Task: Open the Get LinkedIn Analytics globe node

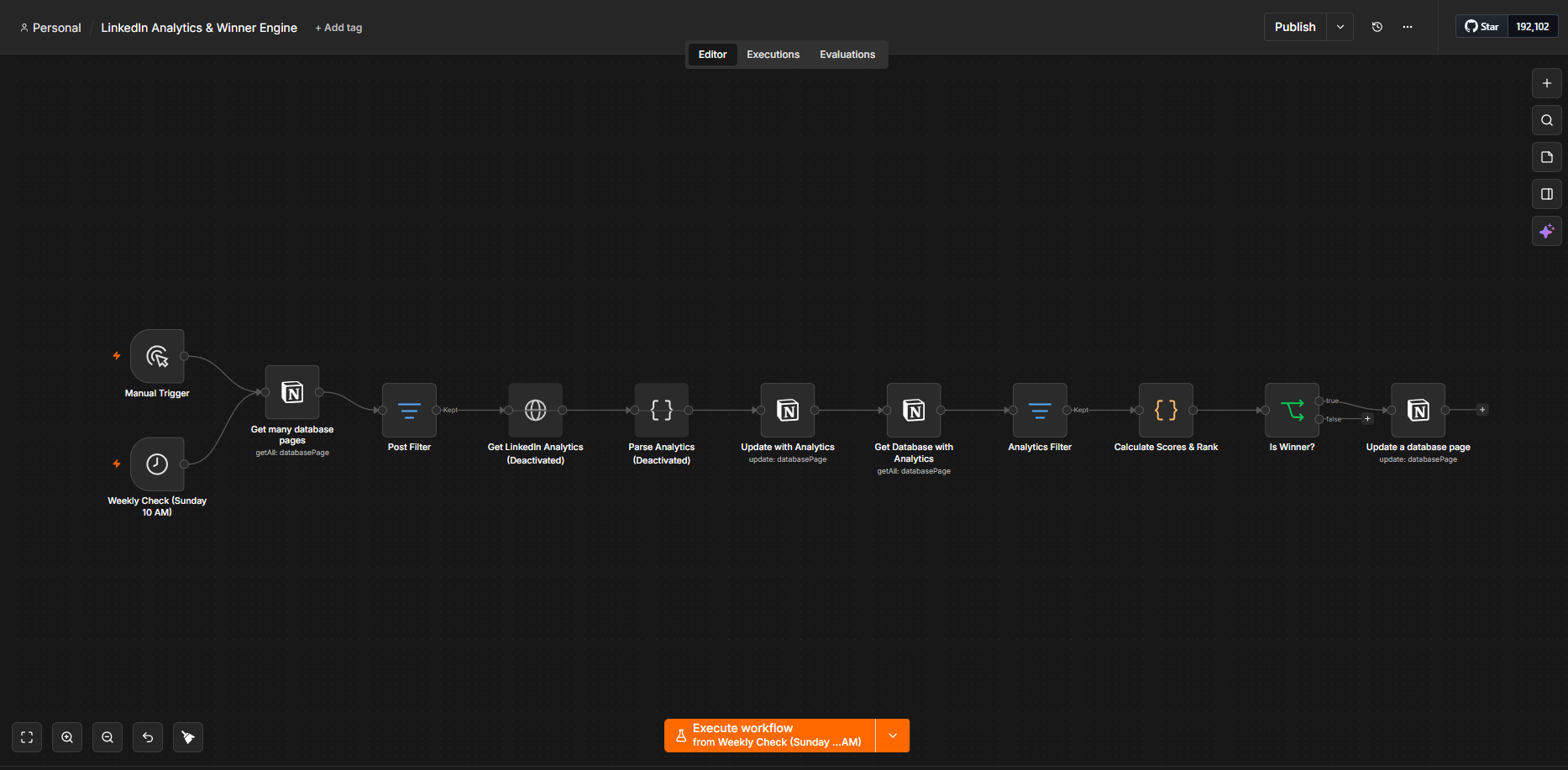Action: 535,410
